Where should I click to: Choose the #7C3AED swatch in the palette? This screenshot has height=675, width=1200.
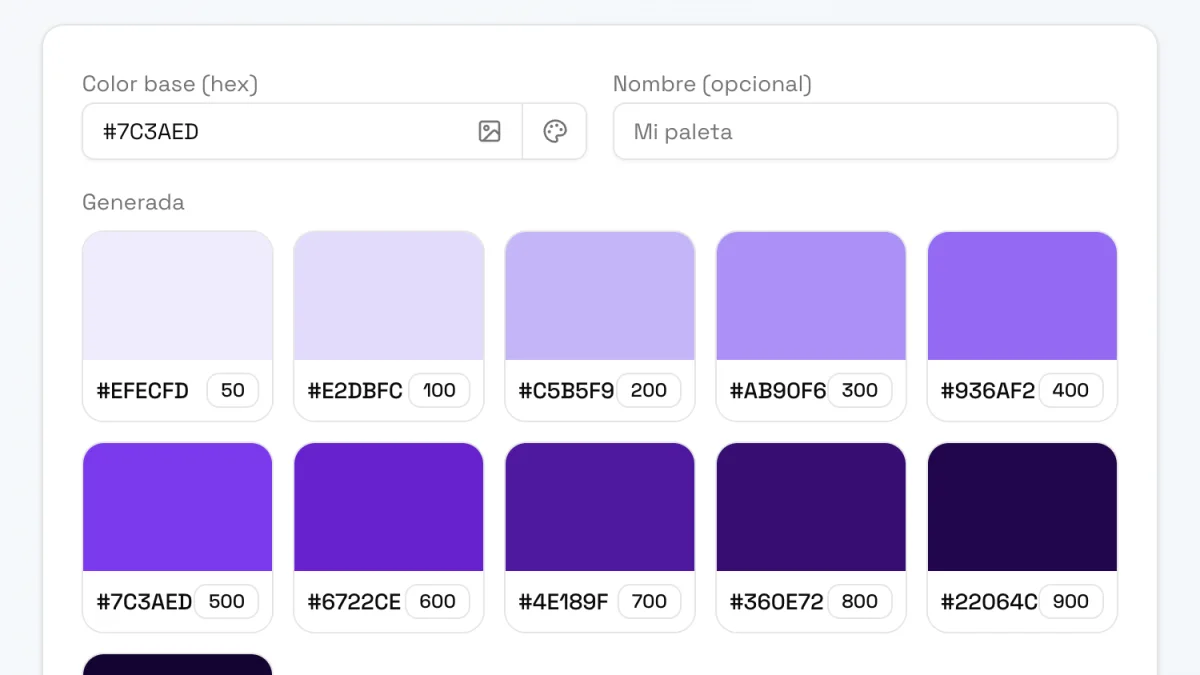177,507
